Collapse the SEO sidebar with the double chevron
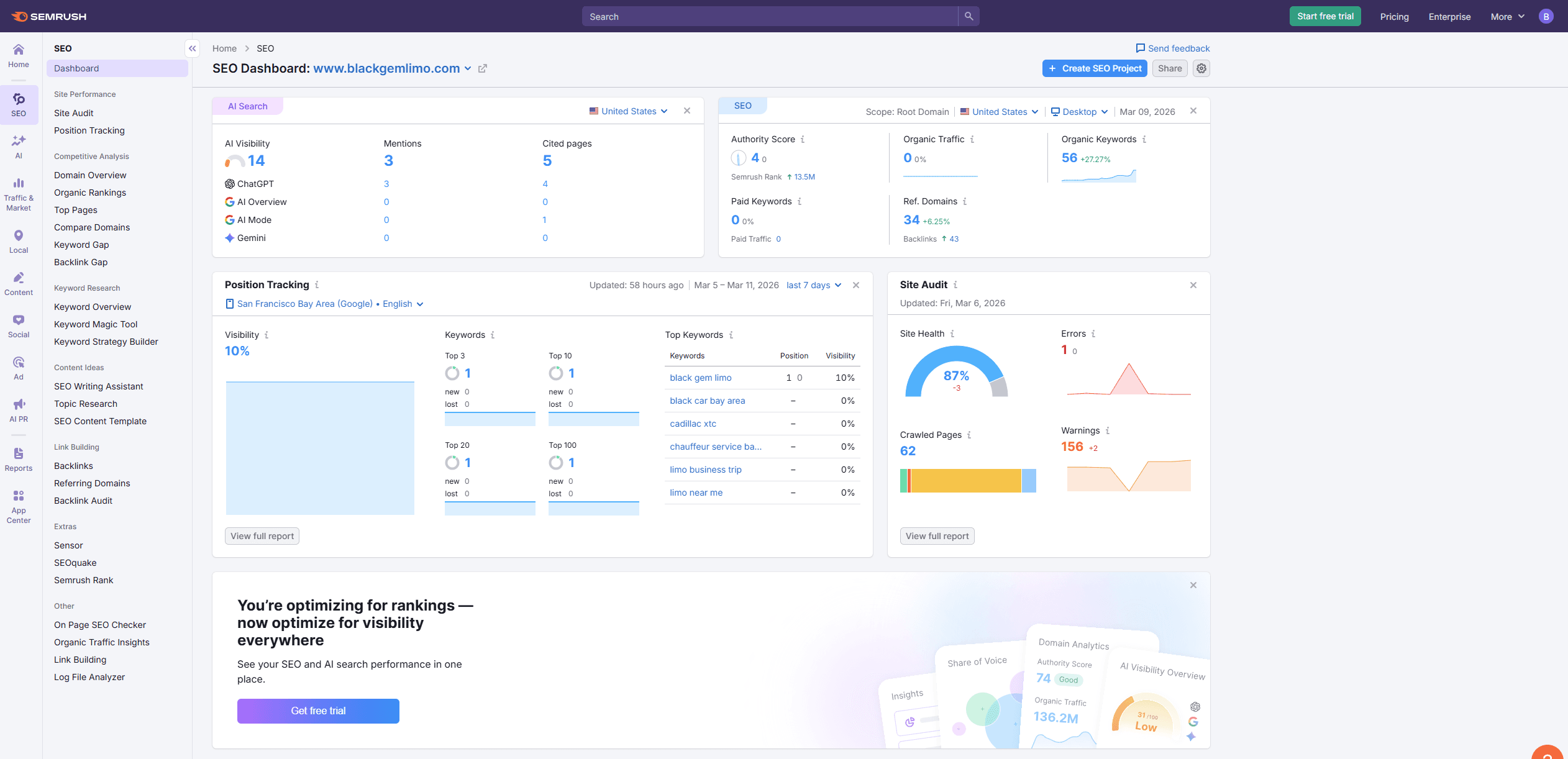This screenshot has height=759, width=1568. (x=192, y=48)
